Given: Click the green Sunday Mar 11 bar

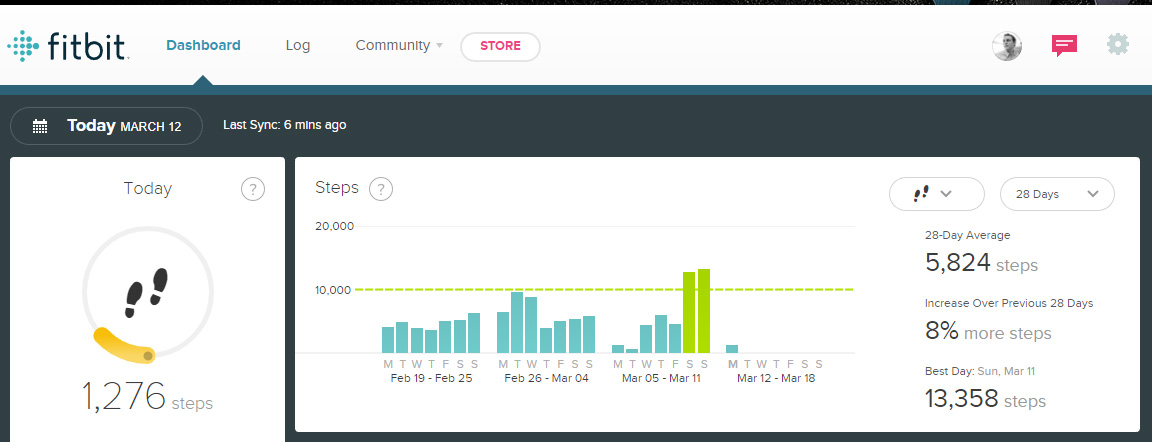Looking at the screenshot, I should 704,311.
